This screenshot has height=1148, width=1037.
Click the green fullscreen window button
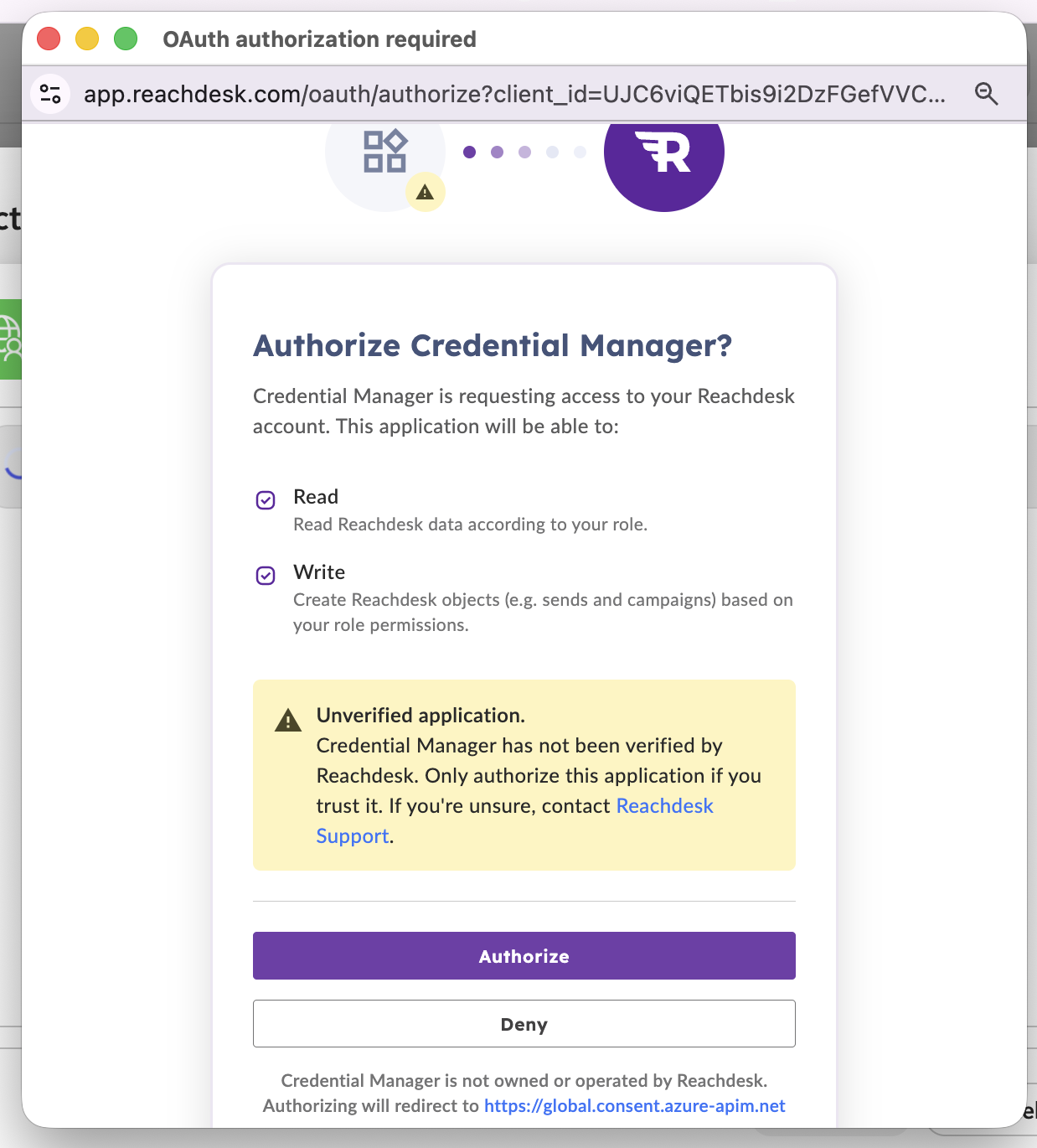coord(126,39)
